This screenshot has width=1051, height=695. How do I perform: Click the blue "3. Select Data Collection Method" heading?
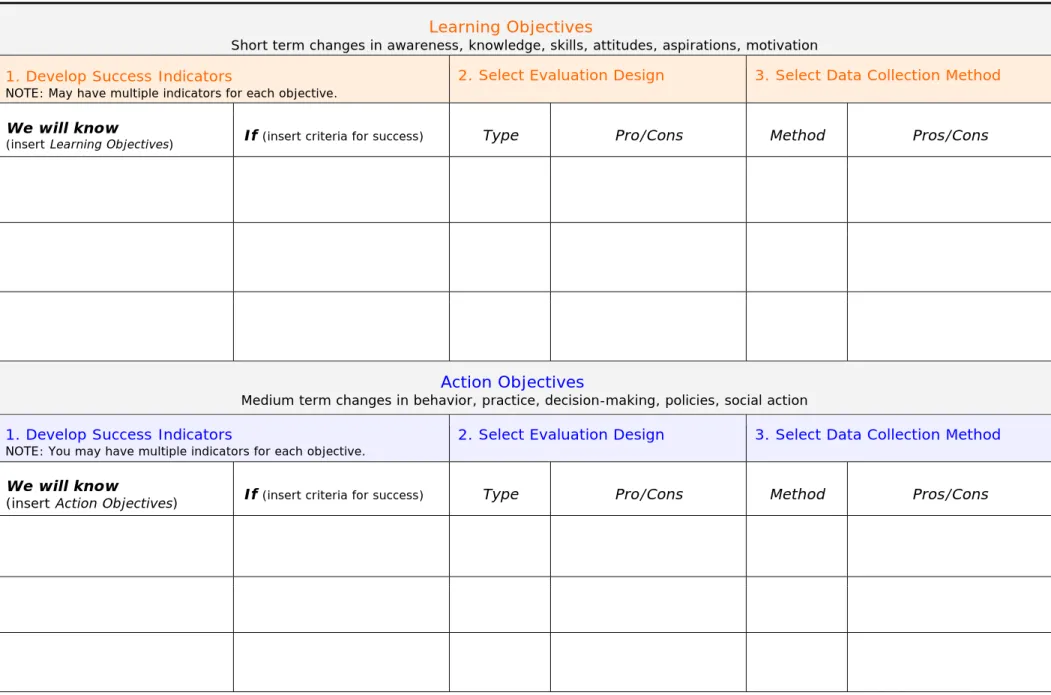coord(877,434)
